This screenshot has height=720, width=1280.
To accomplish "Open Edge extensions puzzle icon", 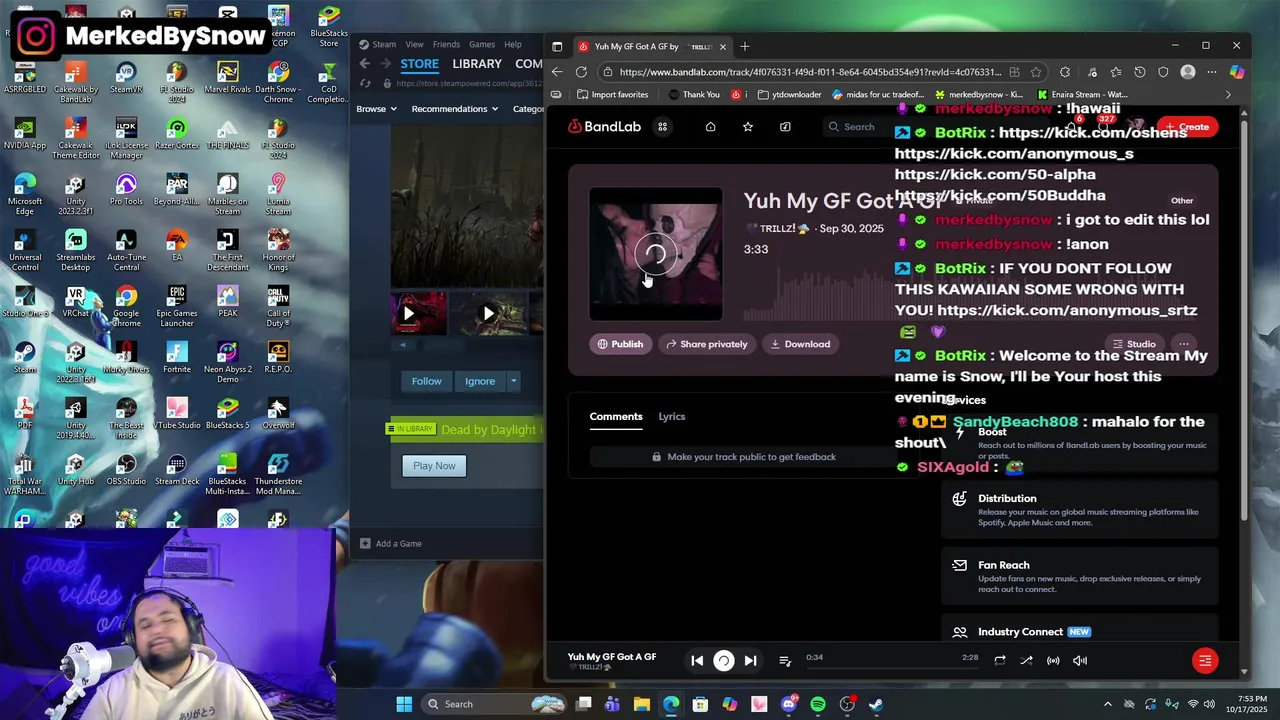I will pos(1064,72).
